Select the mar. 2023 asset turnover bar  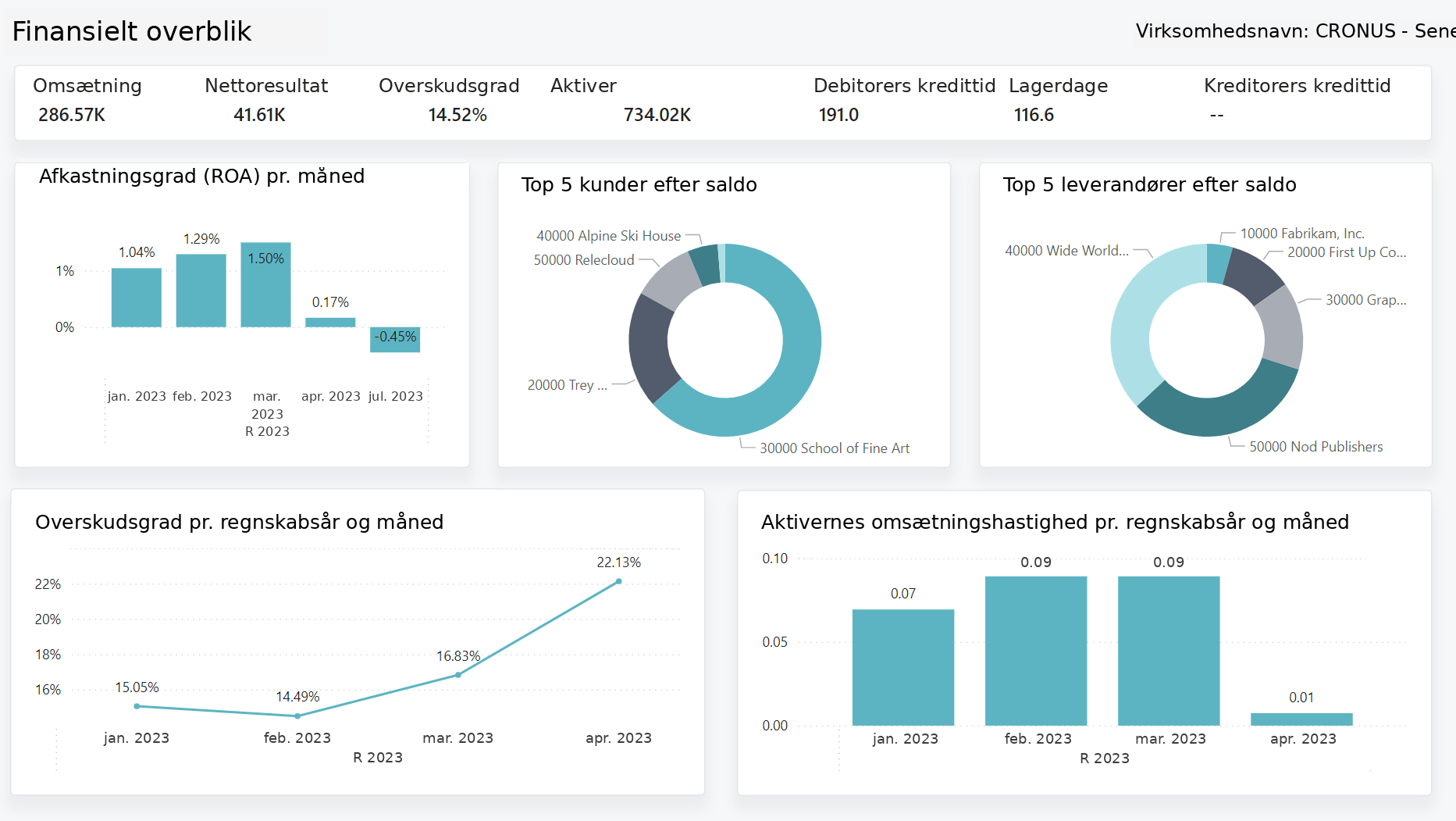point(1169,651)
